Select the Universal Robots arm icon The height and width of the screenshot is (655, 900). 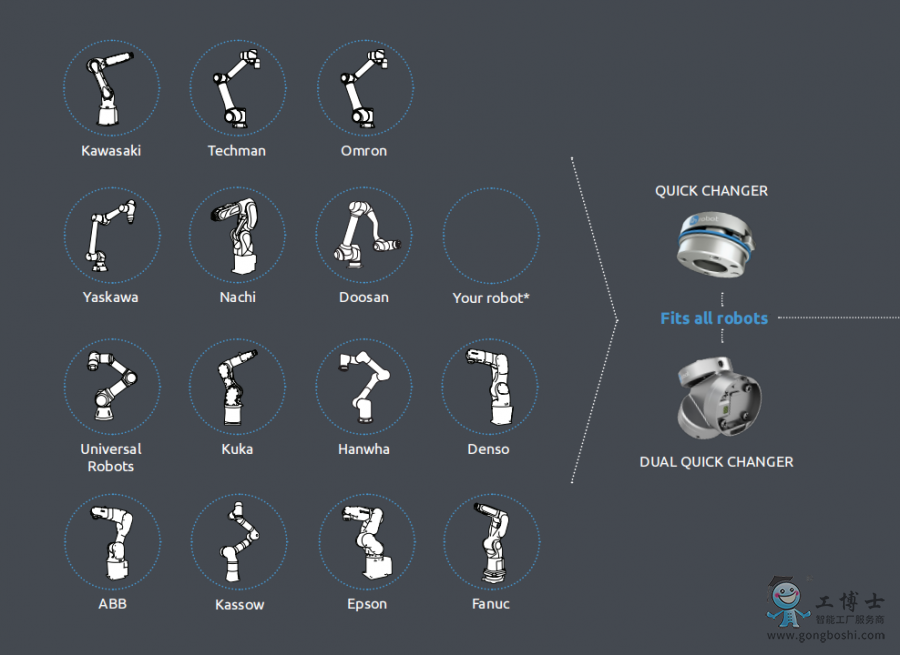[x=111, y=386]
